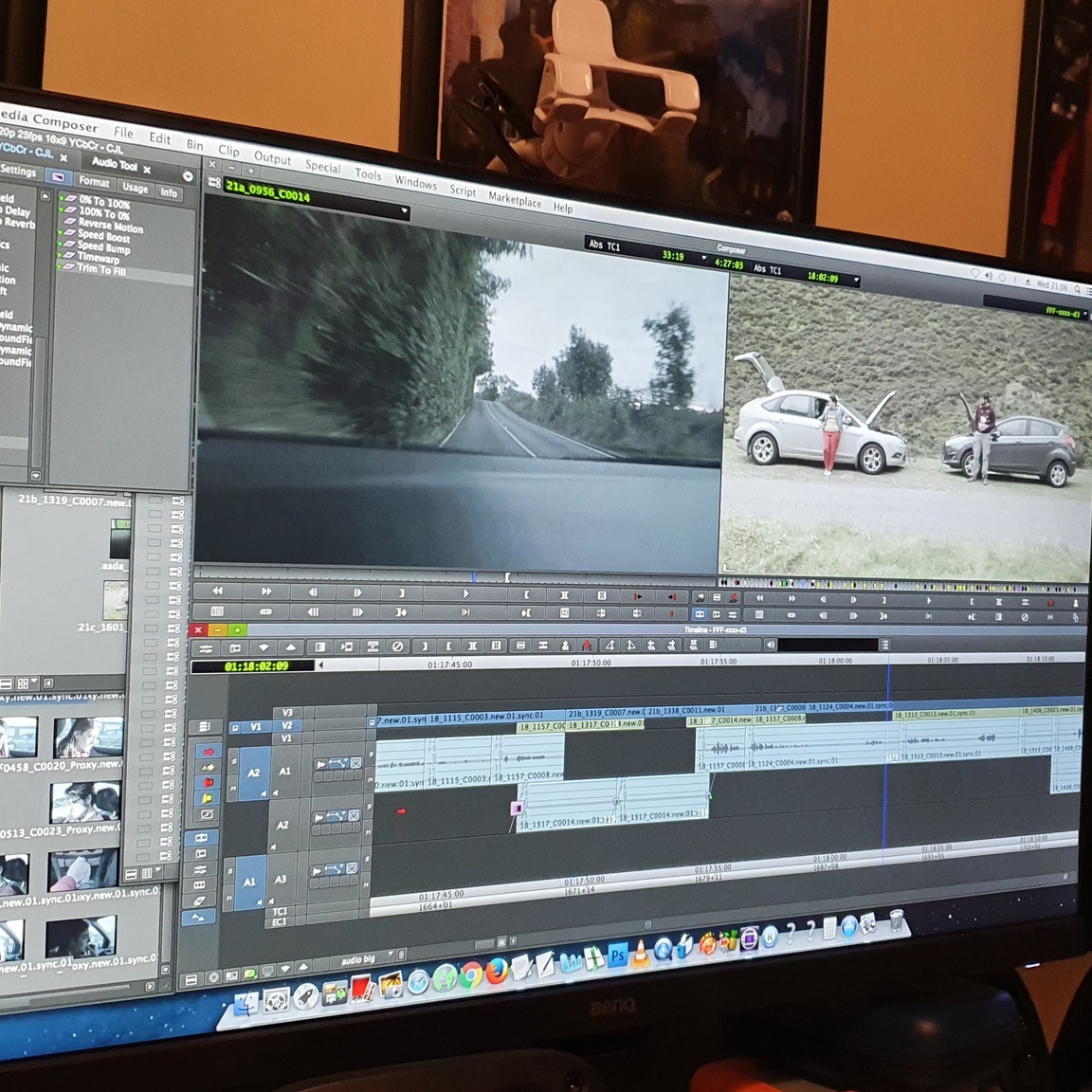Expand the record monitor Abs TC1 timecode menu

point(857,281)
